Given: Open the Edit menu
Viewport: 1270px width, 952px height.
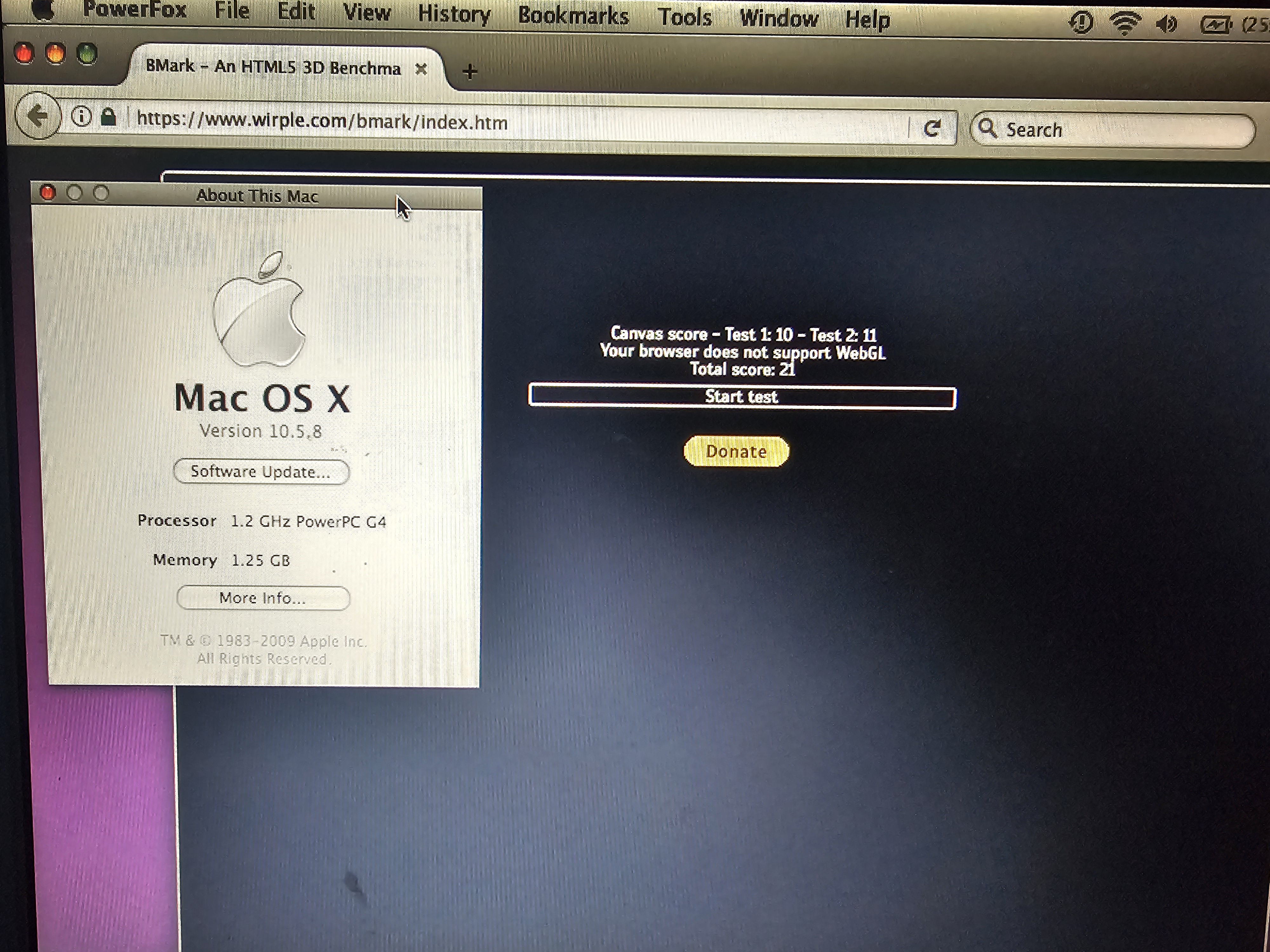Looking at the screenshot, I should (x=296, y=12).
